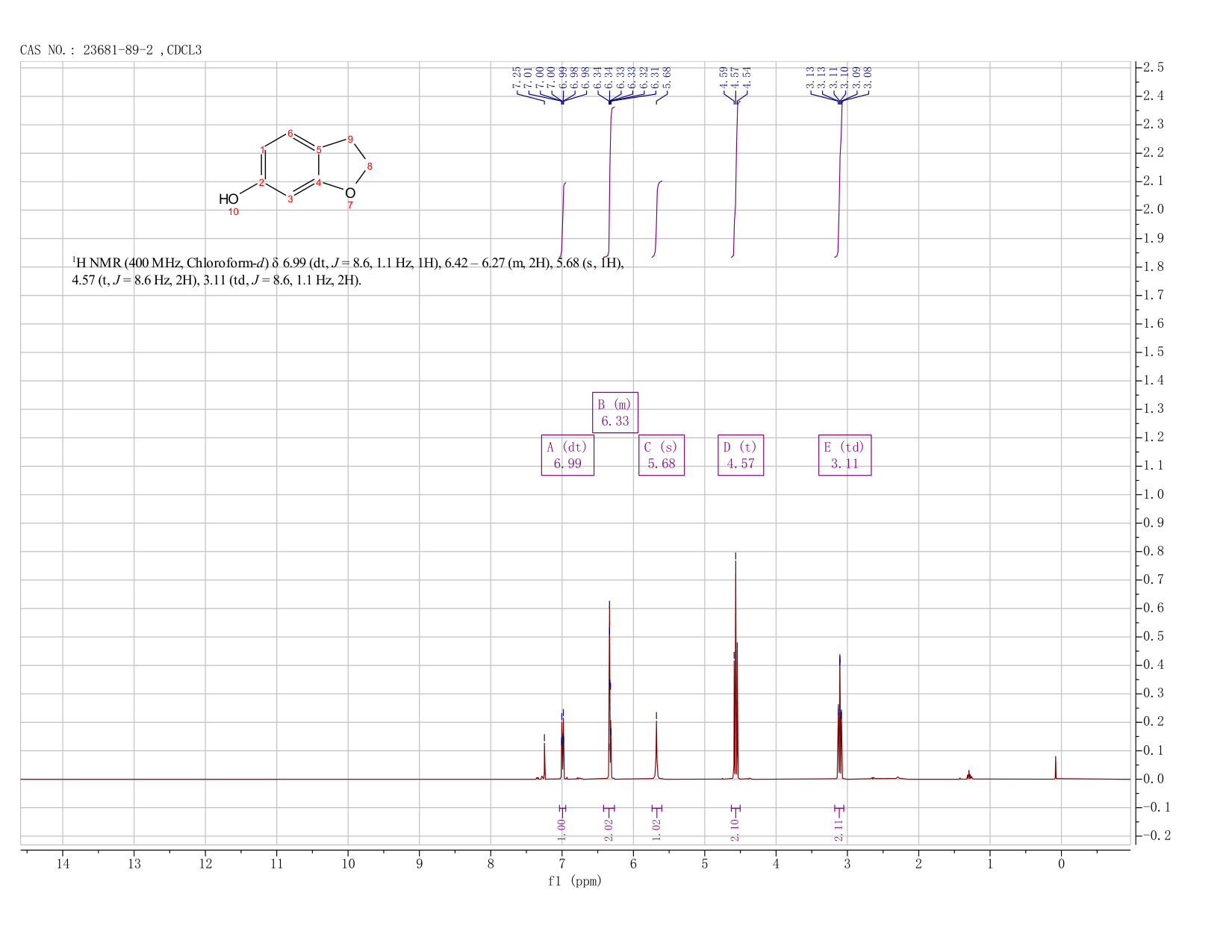Select y-axis tick label 1.5
Image resolution: width=1232 pixels, height=952 pixels.
(1153, 352)
